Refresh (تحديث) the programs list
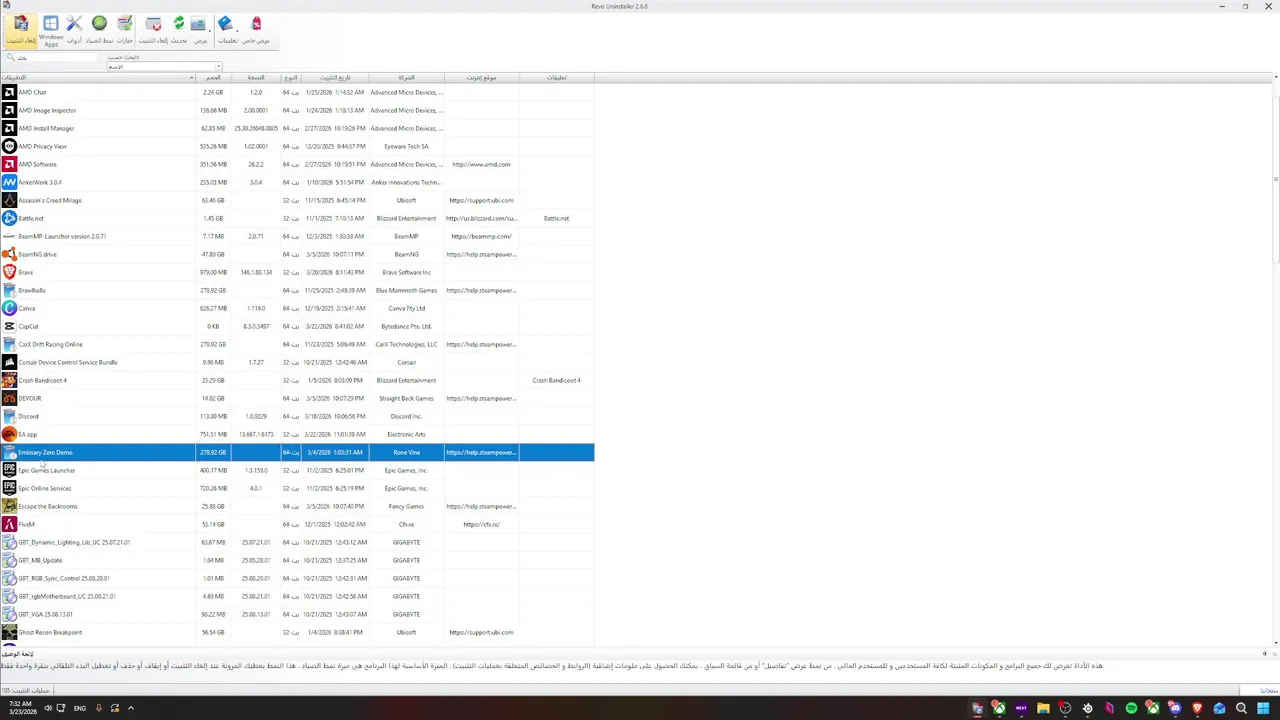1280x720 pixels. pos(179,30)
